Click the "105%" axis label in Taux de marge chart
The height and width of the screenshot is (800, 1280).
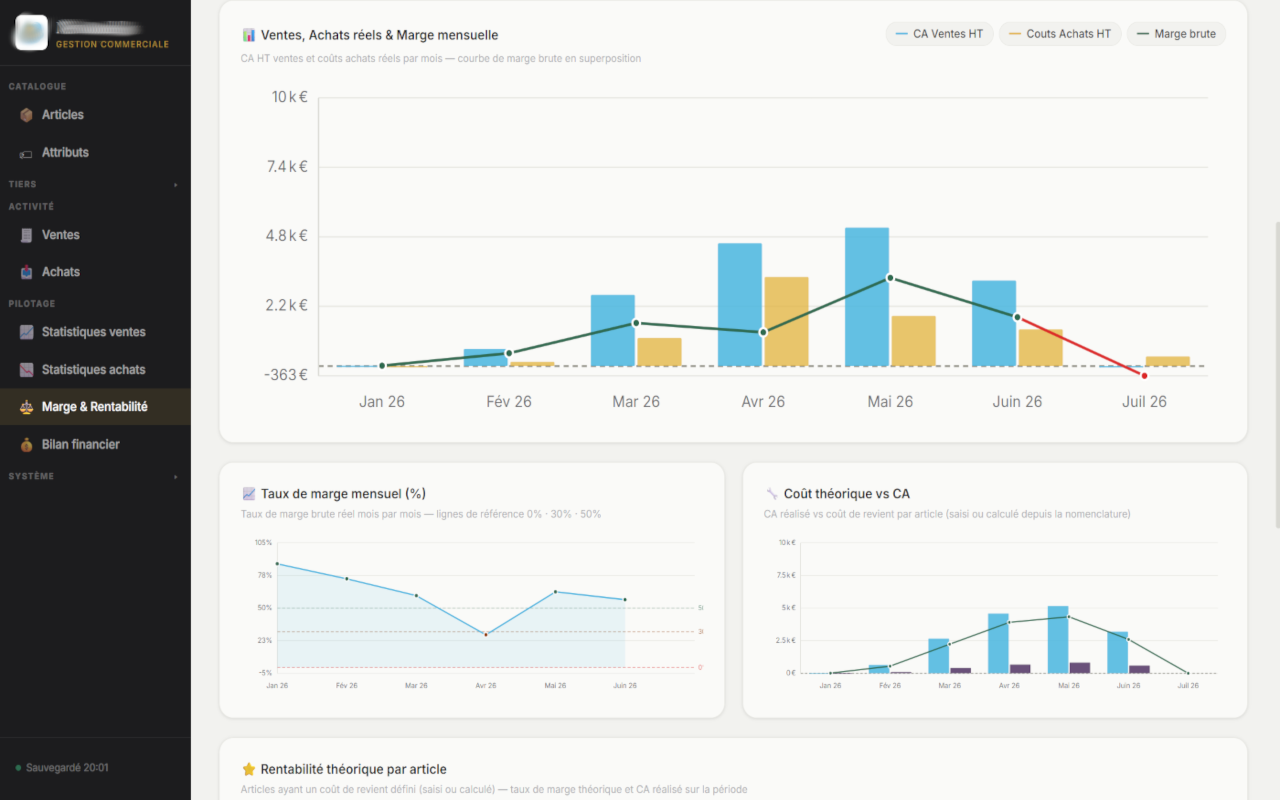pos(263,543)
